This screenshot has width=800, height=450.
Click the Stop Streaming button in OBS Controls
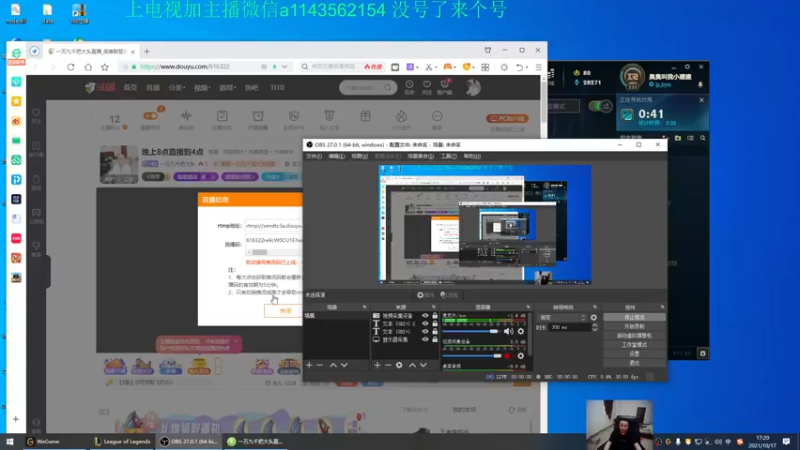click(x=634, y=317)
